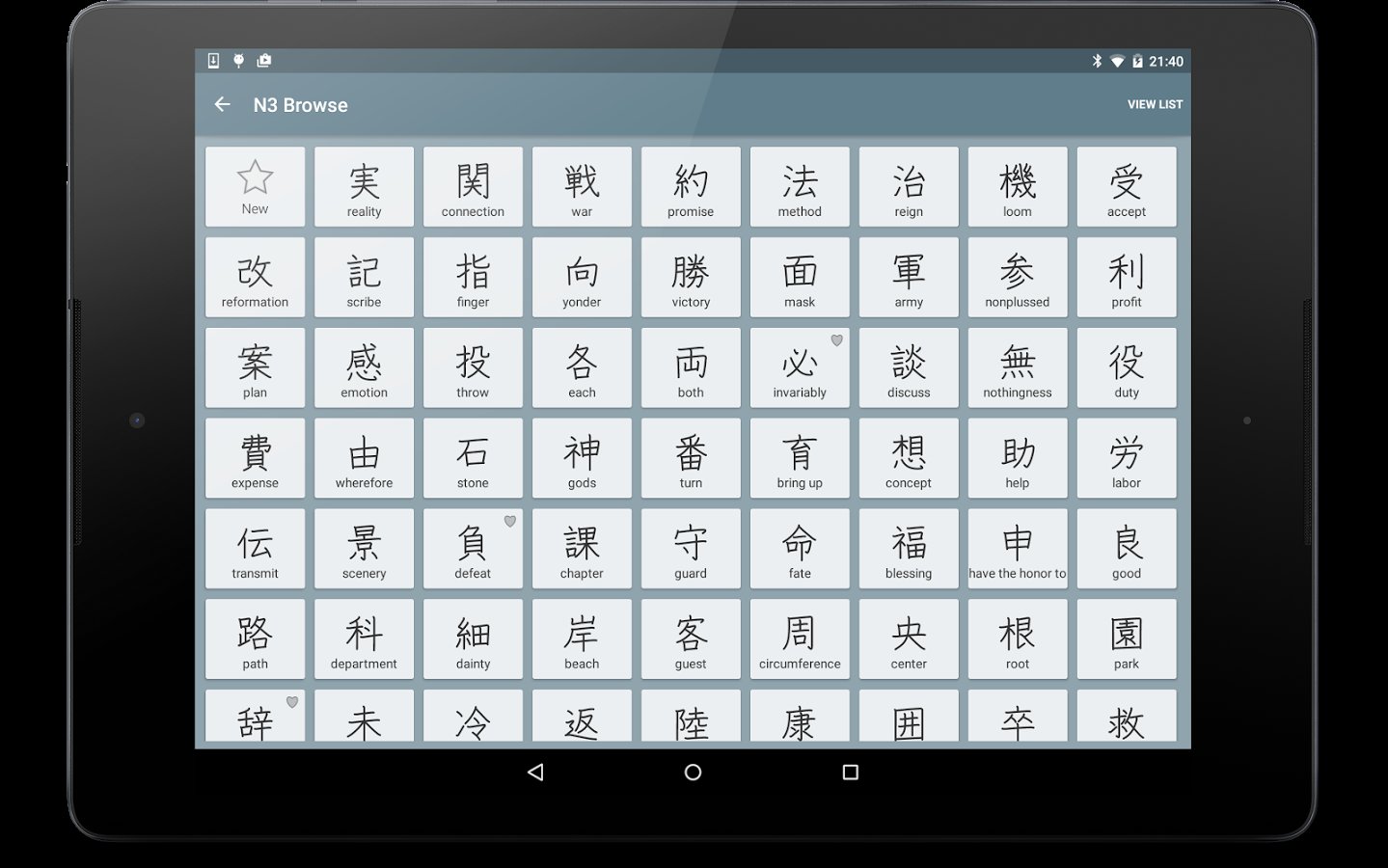Tap the back arrow in N3 Browse header

pos(223,104)
